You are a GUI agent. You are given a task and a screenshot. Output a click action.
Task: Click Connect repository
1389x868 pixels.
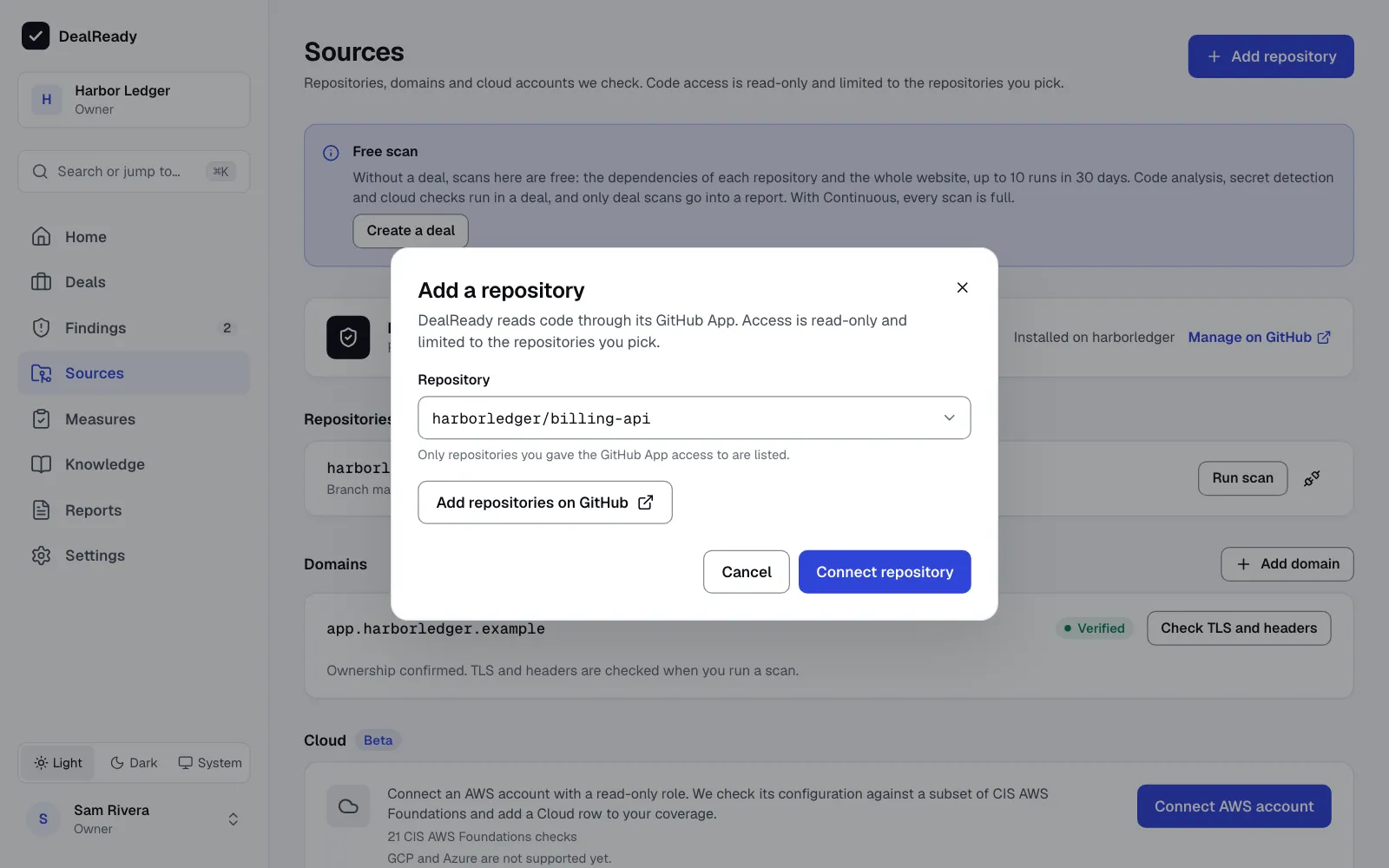(x=885, y=572)
